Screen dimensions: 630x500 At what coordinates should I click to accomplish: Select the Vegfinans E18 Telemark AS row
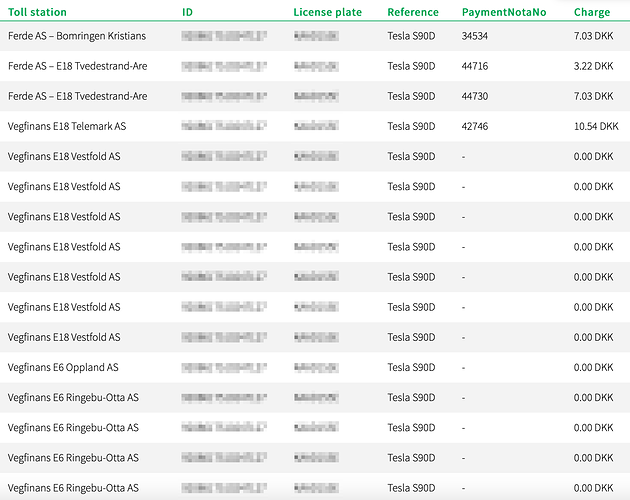pos(315,126)
